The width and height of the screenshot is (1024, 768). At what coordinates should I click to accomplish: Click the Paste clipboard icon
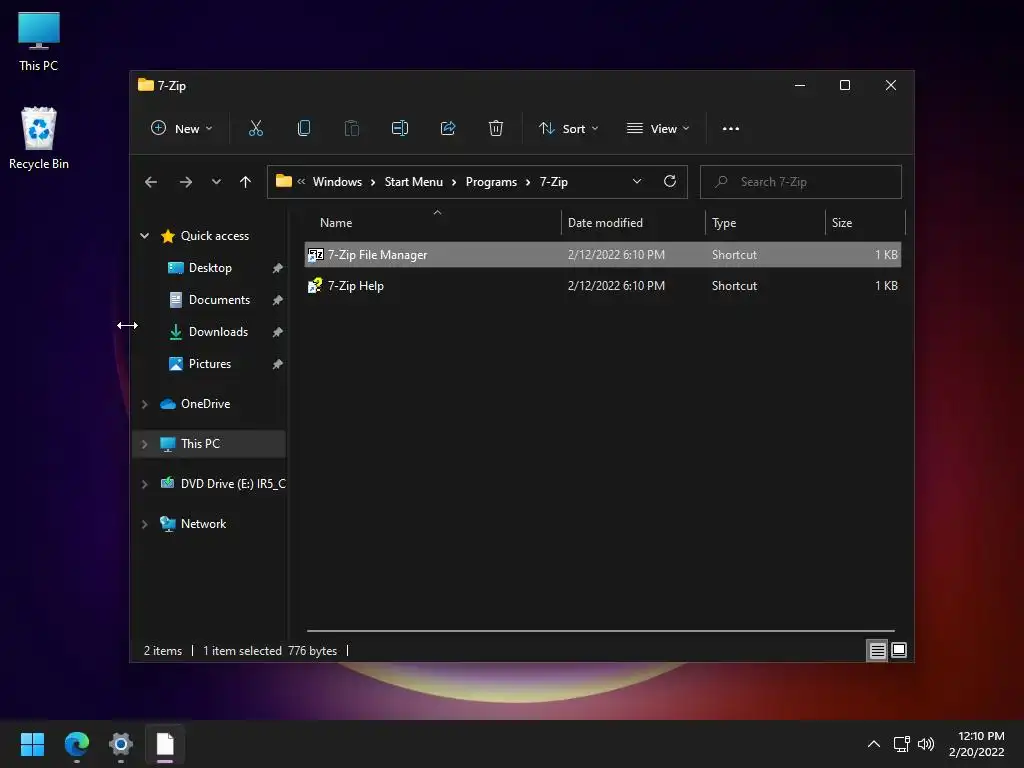pyautogui.click(x=351, y=129)
